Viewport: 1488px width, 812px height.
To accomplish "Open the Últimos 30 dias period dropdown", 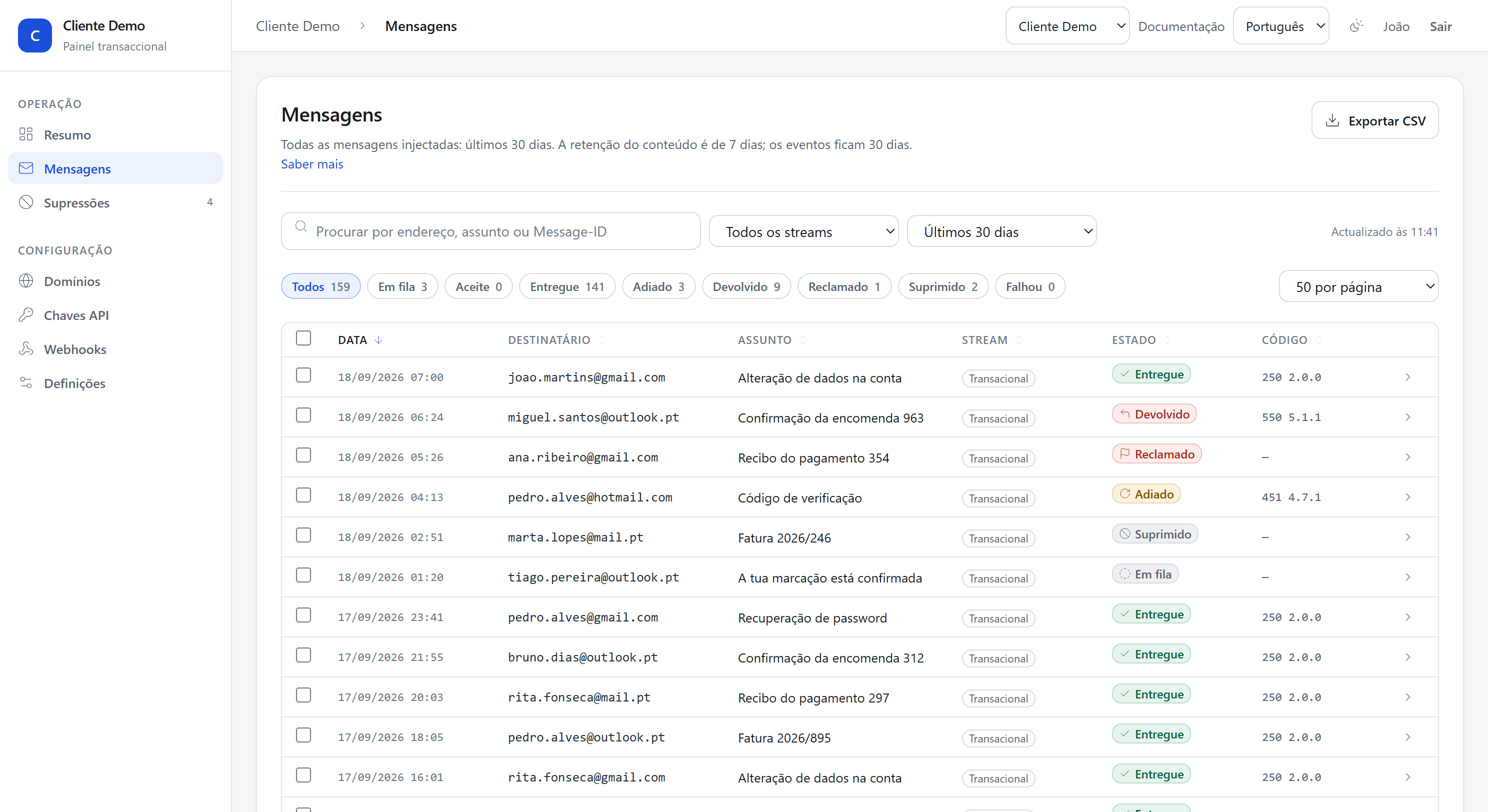I will tap(1001, 231).
